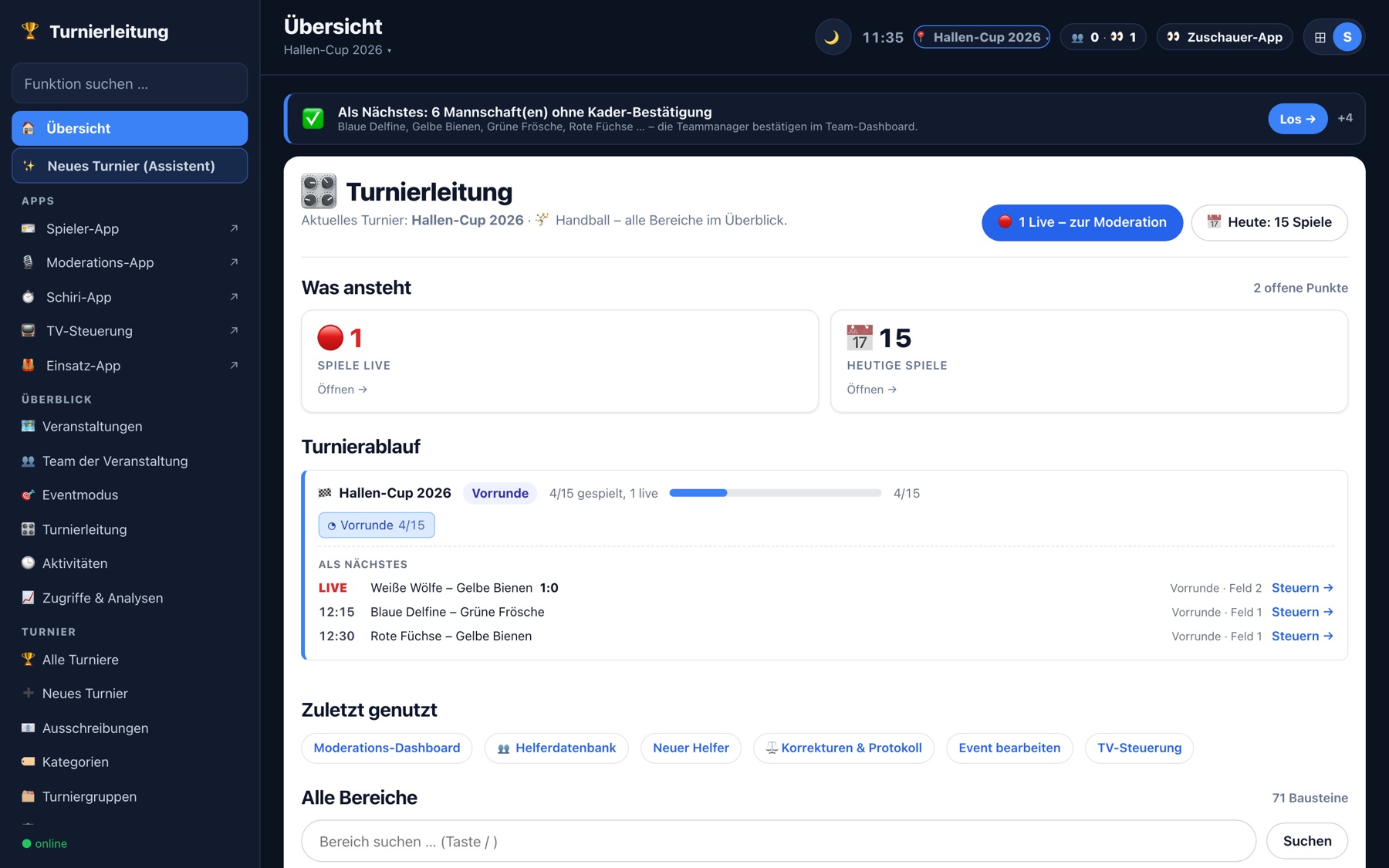Click the Veranstaltungen map icon

(29, 427)
